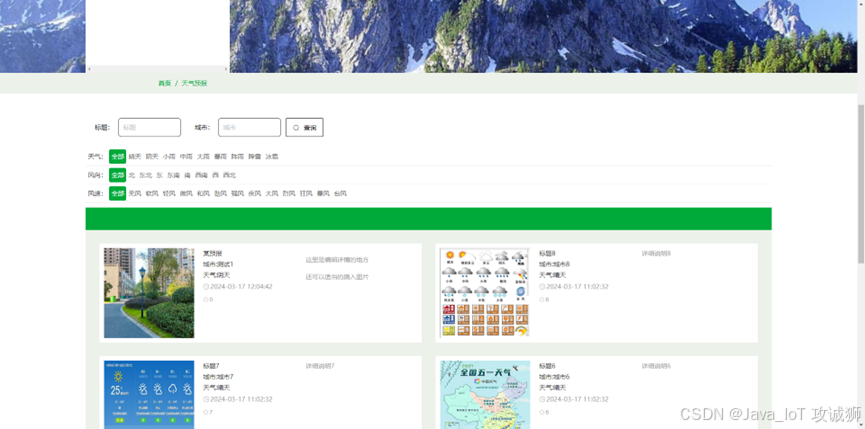Filter weather by 大雨
The width and height of the screenshot is (865, 429).
204,157
